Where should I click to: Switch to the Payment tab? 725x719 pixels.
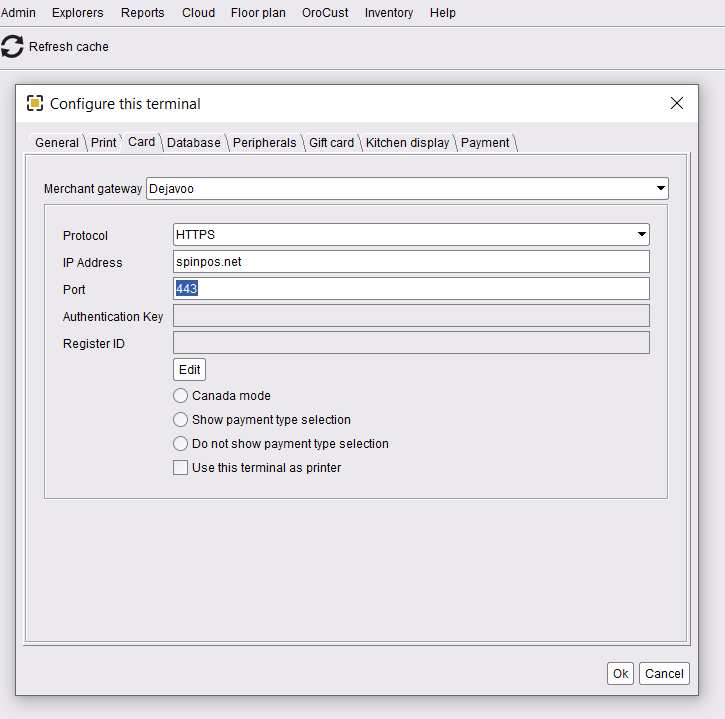(x=485, y=143)
